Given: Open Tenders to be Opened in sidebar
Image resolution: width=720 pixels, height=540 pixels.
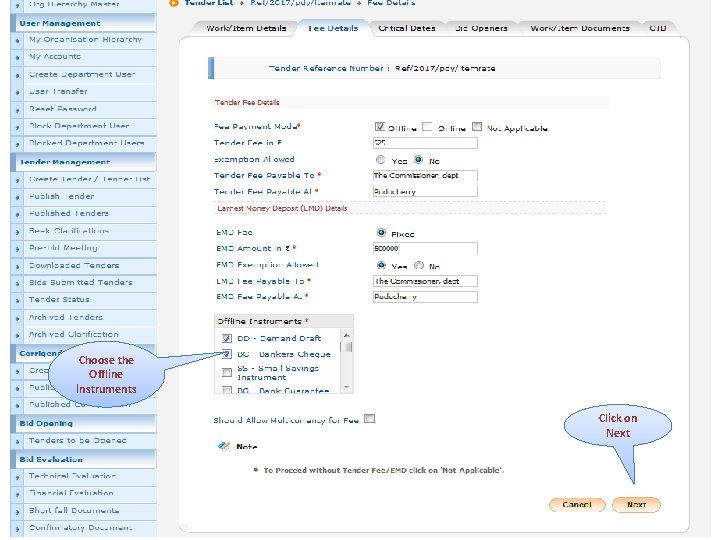Looking at the screenshot, I should (x=78, y=440).
